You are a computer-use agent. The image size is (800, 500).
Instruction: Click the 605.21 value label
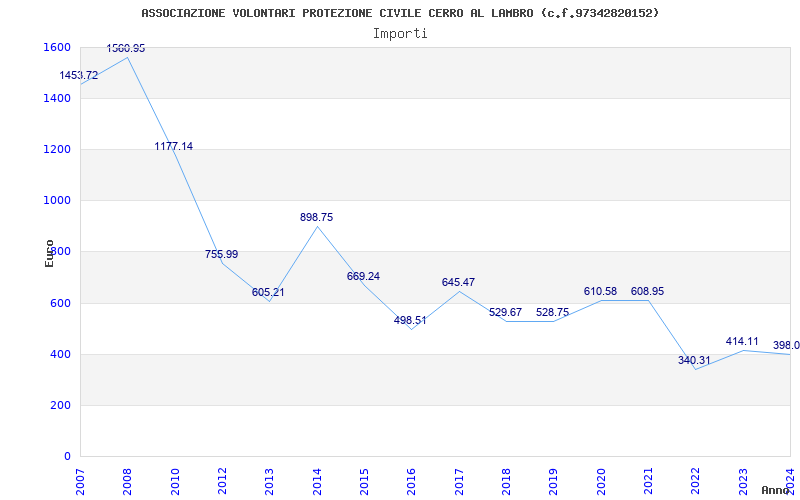pos(268,292)
